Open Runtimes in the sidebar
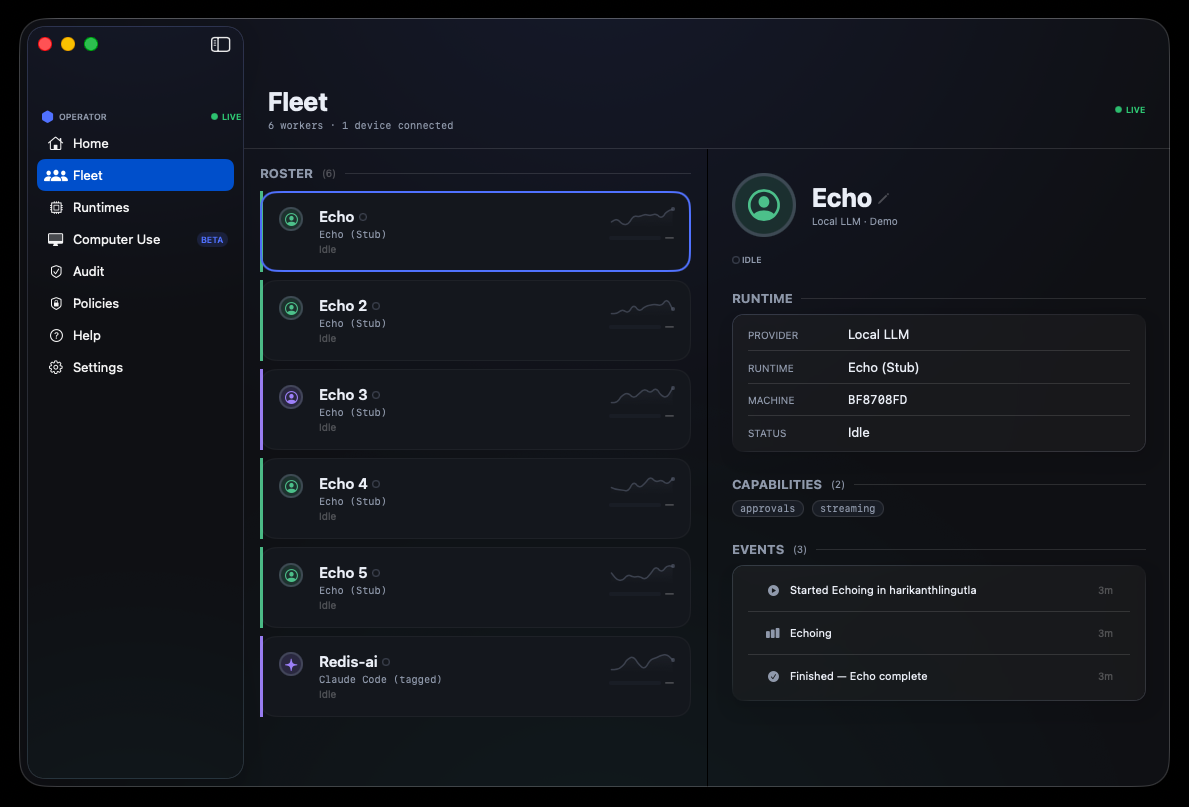This screenshot has height=807, width=1189. [x=135, y=207]
